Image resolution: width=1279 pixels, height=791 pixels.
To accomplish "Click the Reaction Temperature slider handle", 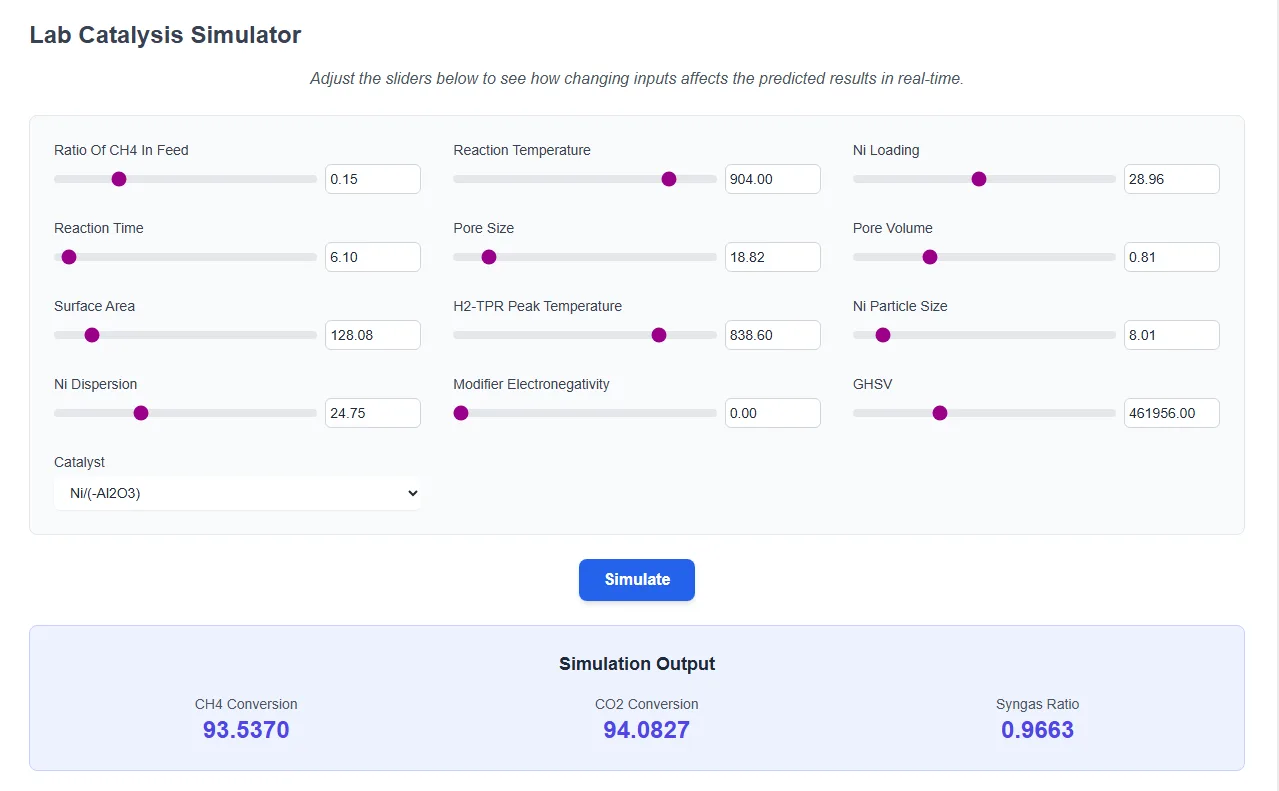I will click(x=669, y=179).
